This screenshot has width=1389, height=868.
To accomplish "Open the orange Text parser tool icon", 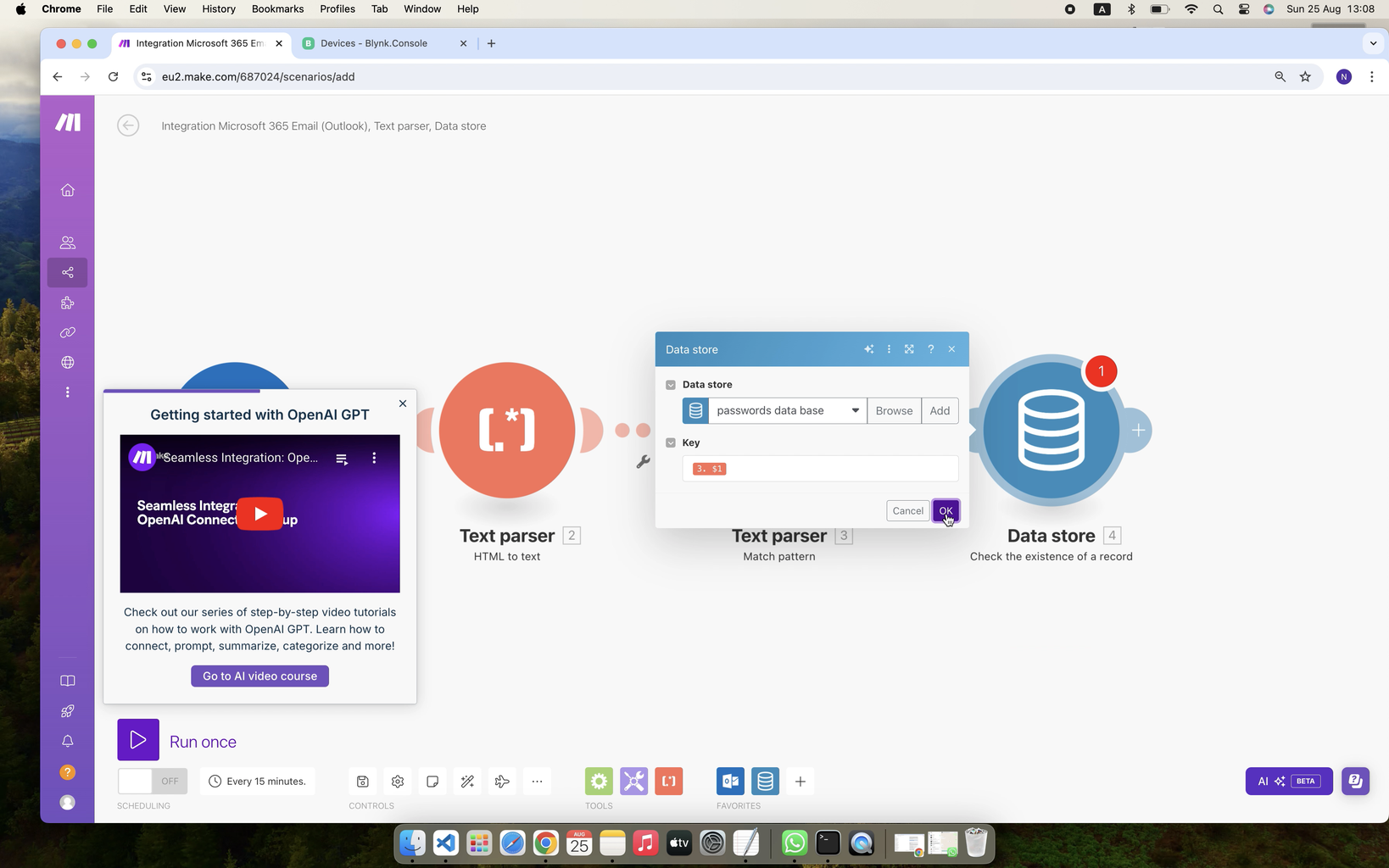I will [x=668, y=782].
